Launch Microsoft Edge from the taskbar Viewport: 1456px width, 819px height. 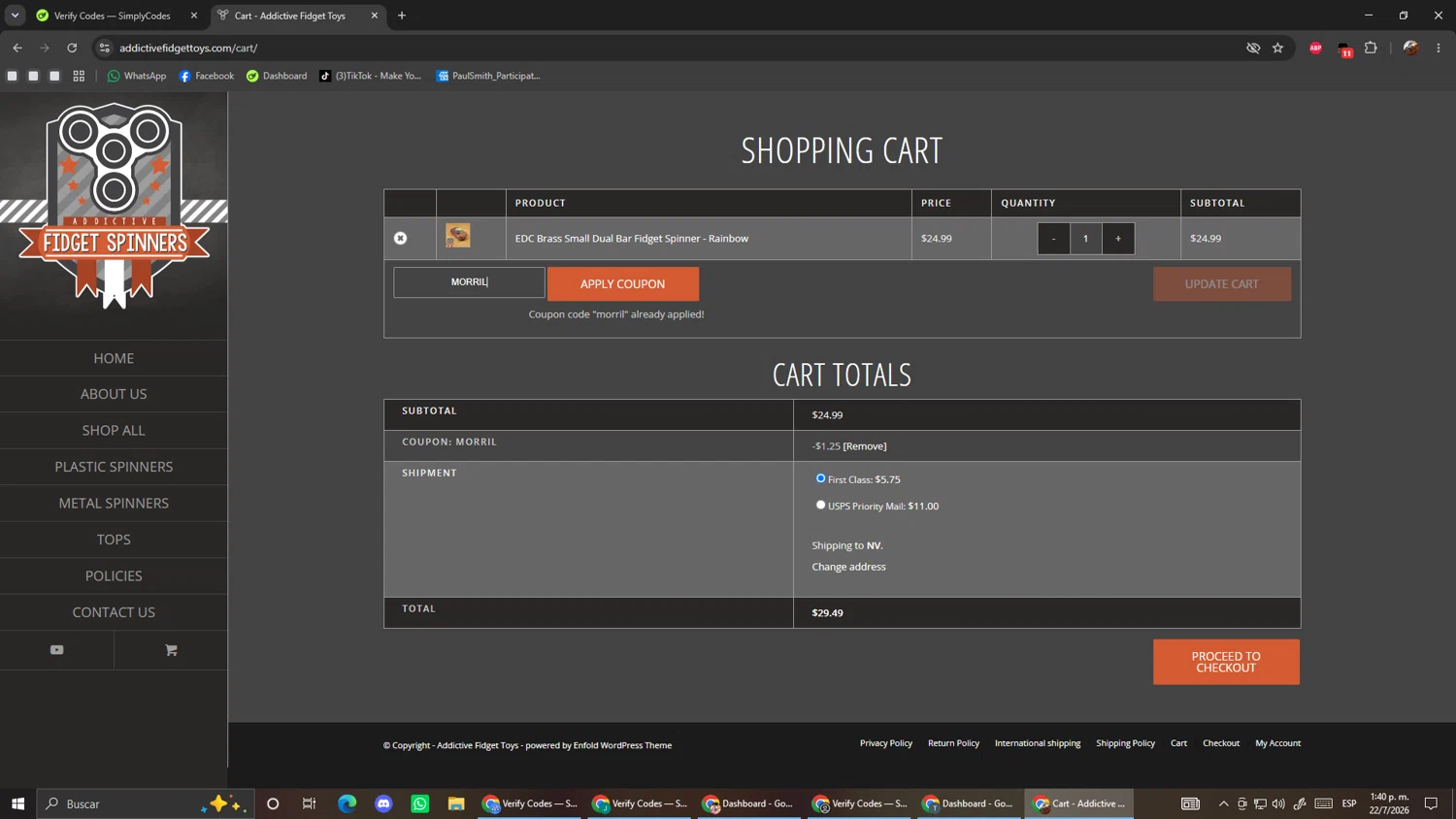347,803
